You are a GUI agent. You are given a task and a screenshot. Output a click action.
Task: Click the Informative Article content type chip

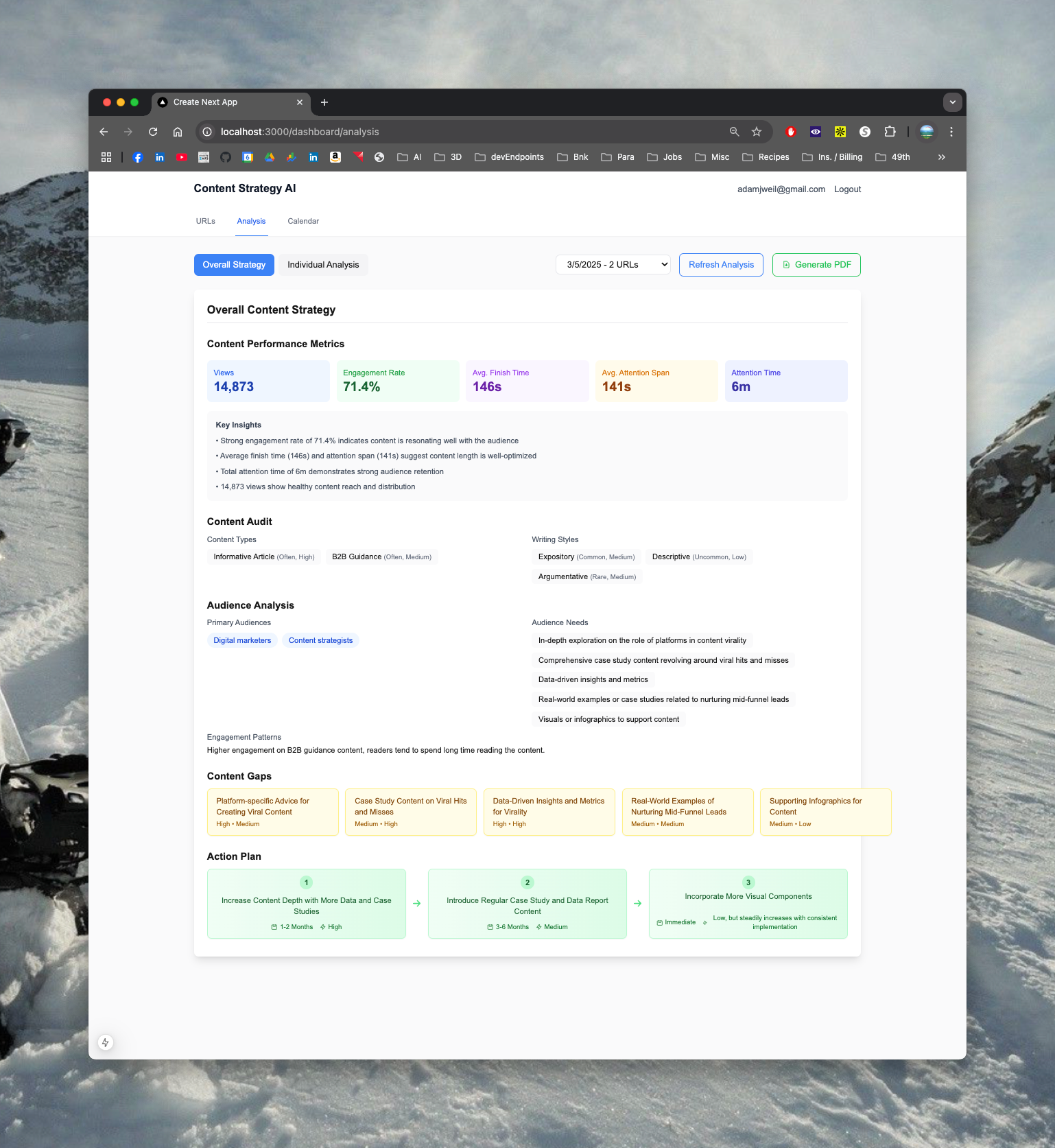[x=264, y=557]
